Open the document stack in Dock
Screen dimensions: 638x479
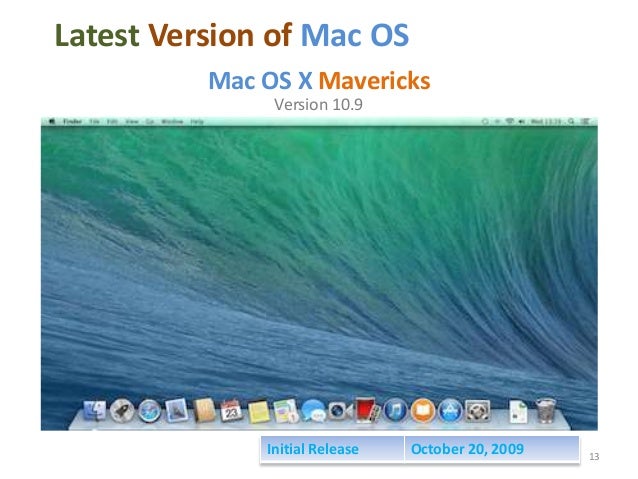(518, 411)
